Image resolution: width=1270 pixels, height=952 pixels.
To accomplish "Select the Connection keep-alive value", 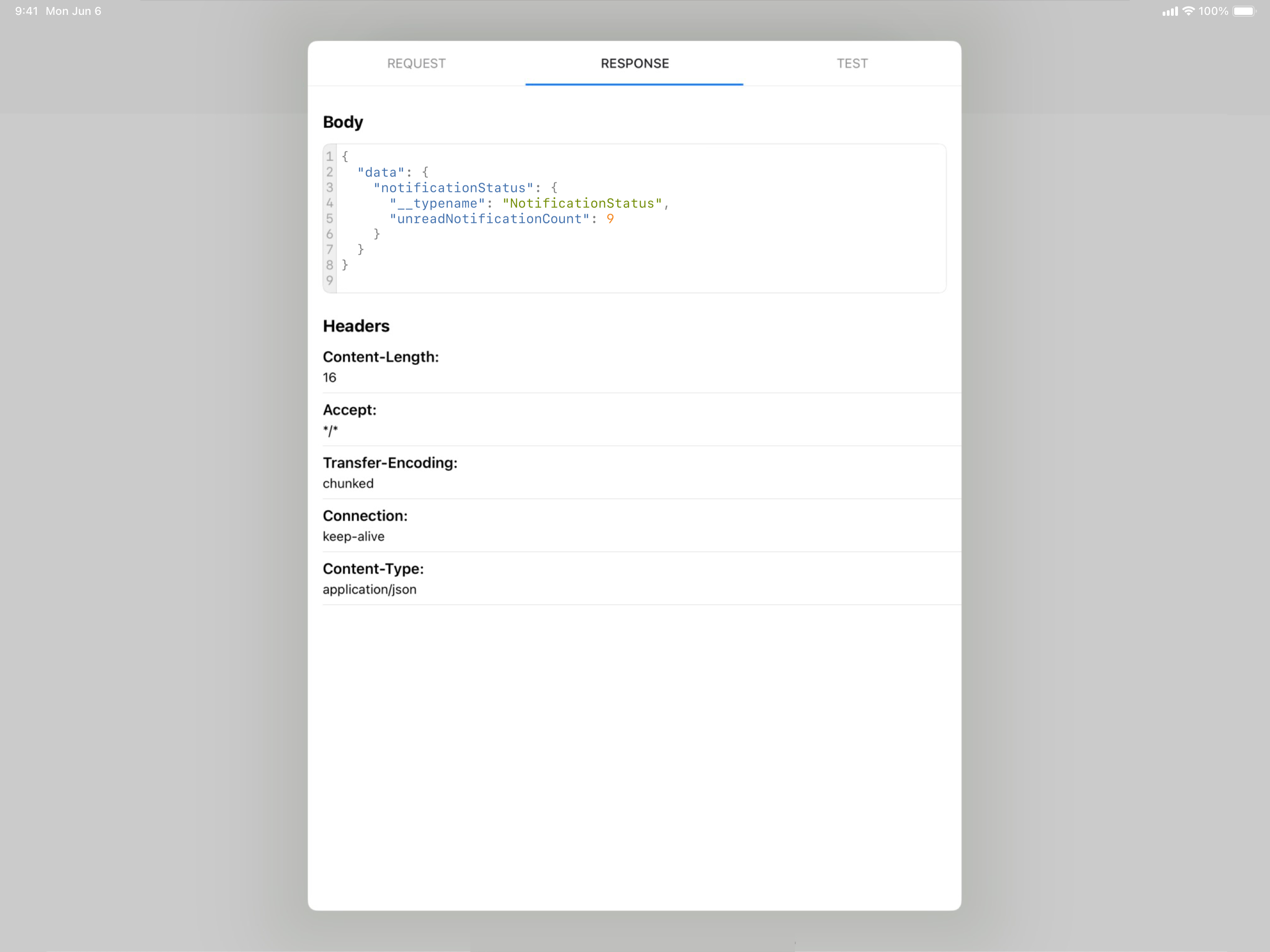I will coord(354,536).
